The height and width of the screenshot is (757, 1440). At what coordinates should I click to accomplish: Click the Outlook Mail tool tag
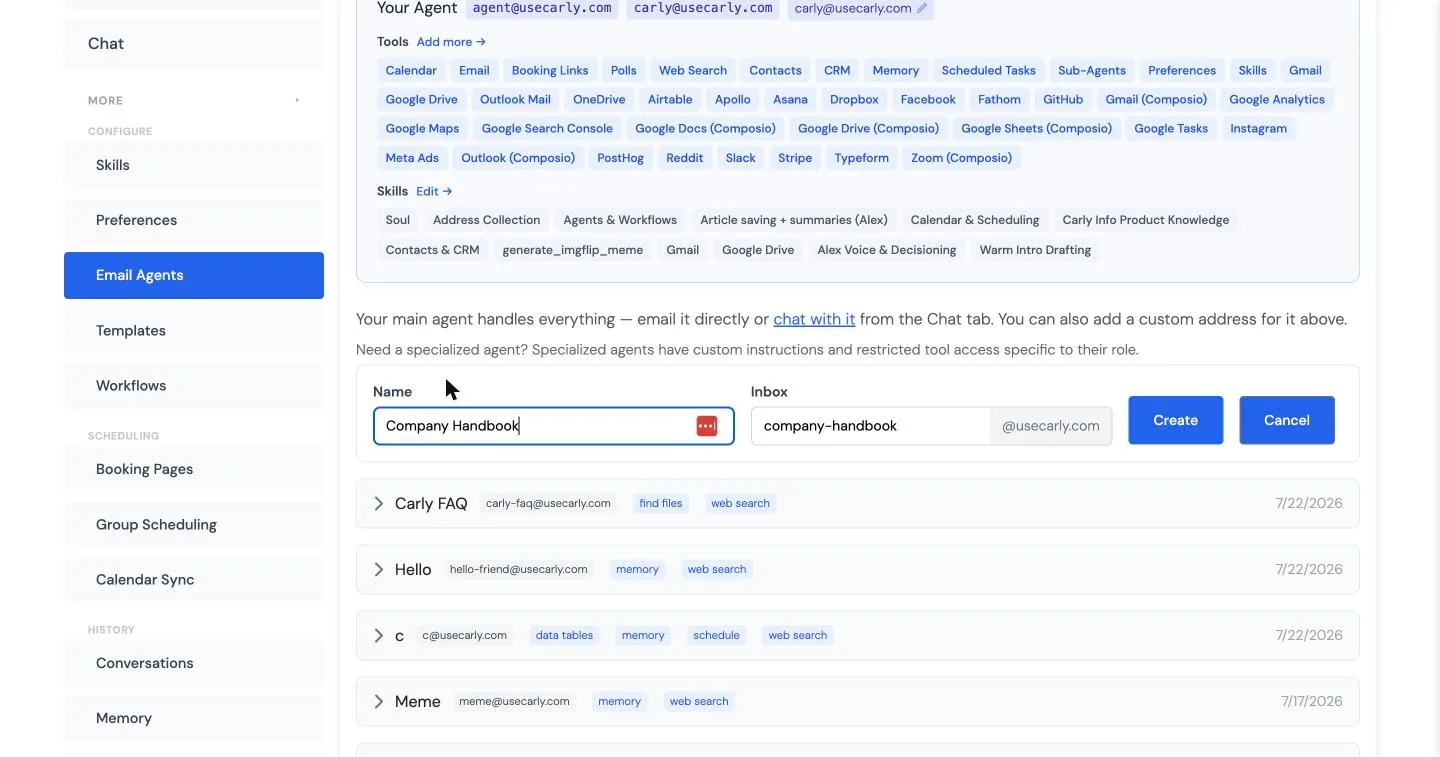click(x=515, y=99)
